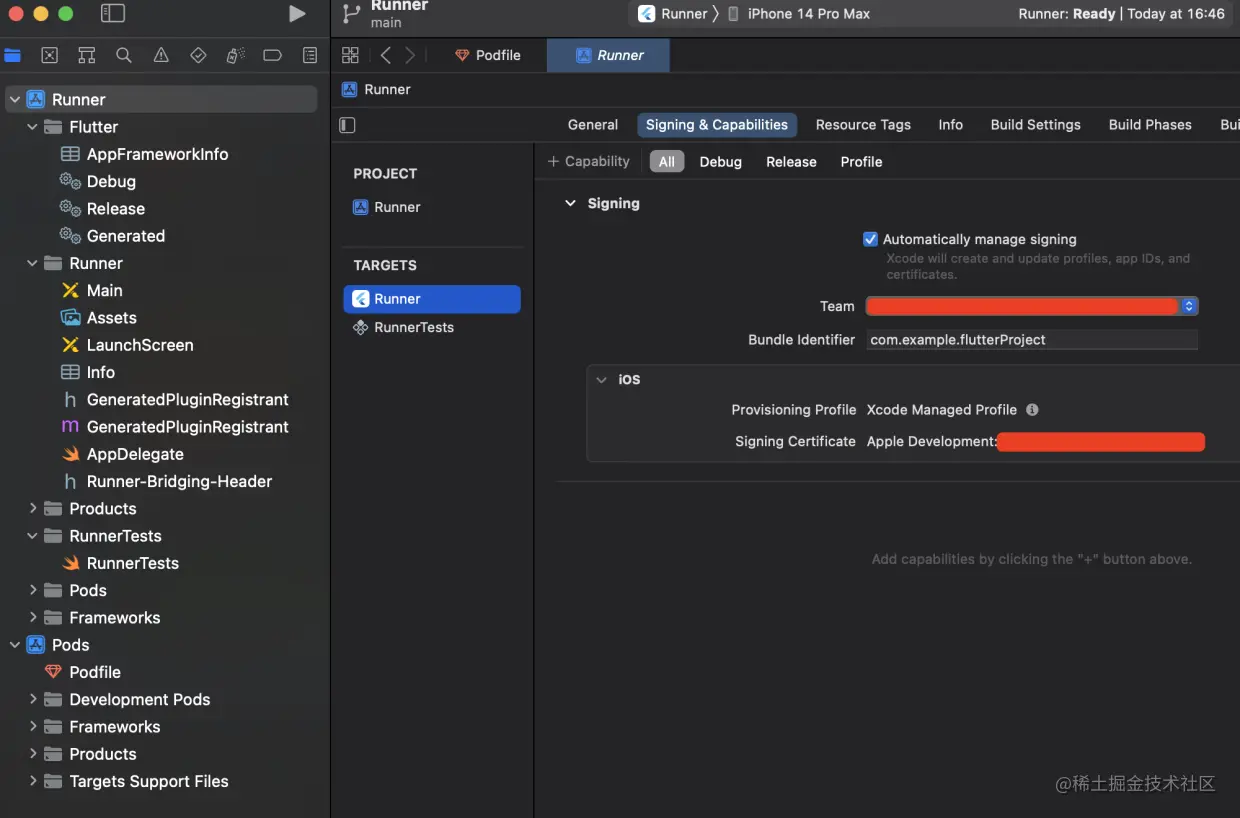Edit the Bundle Identifier field
This screenshot has height=818, width=1240.
point(1032,340)
